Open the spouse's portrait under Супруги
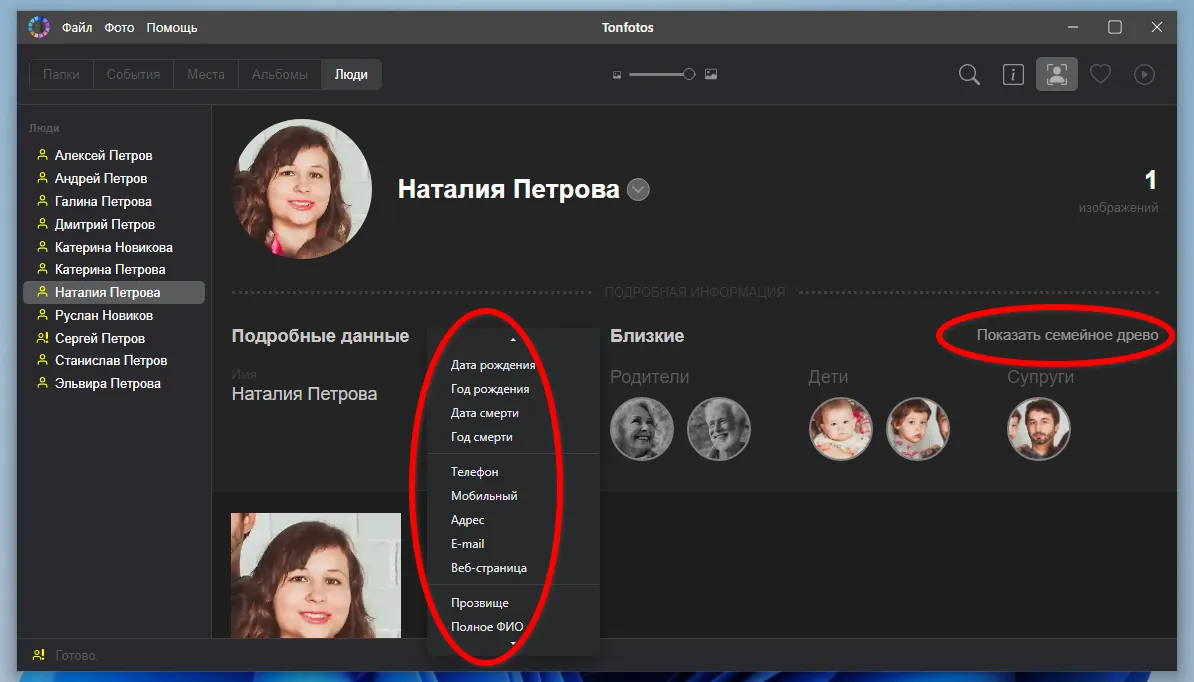 [x=1038, y=428]
